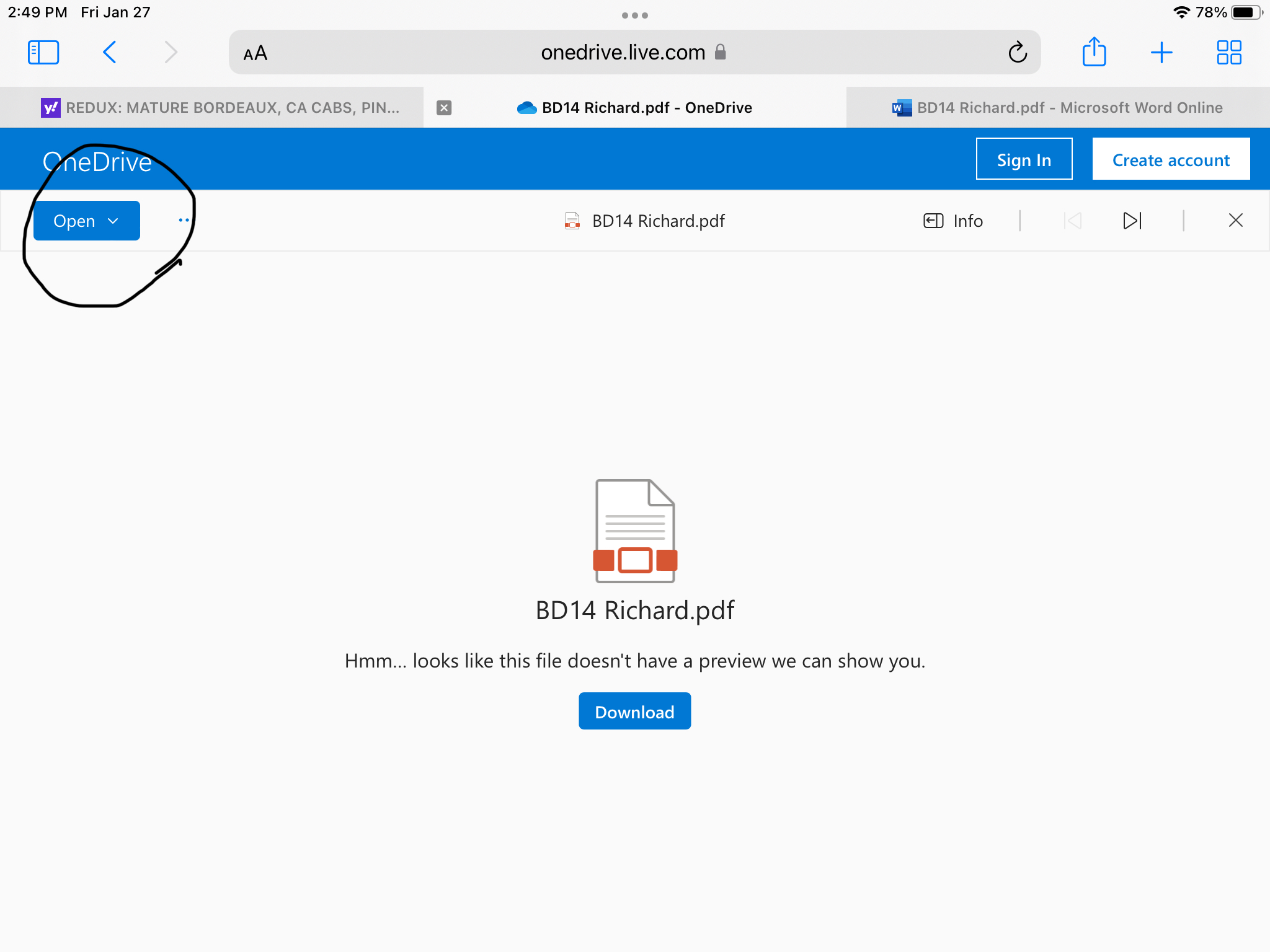
Task: Show the Safari sidebar
Action: [43, 53]
